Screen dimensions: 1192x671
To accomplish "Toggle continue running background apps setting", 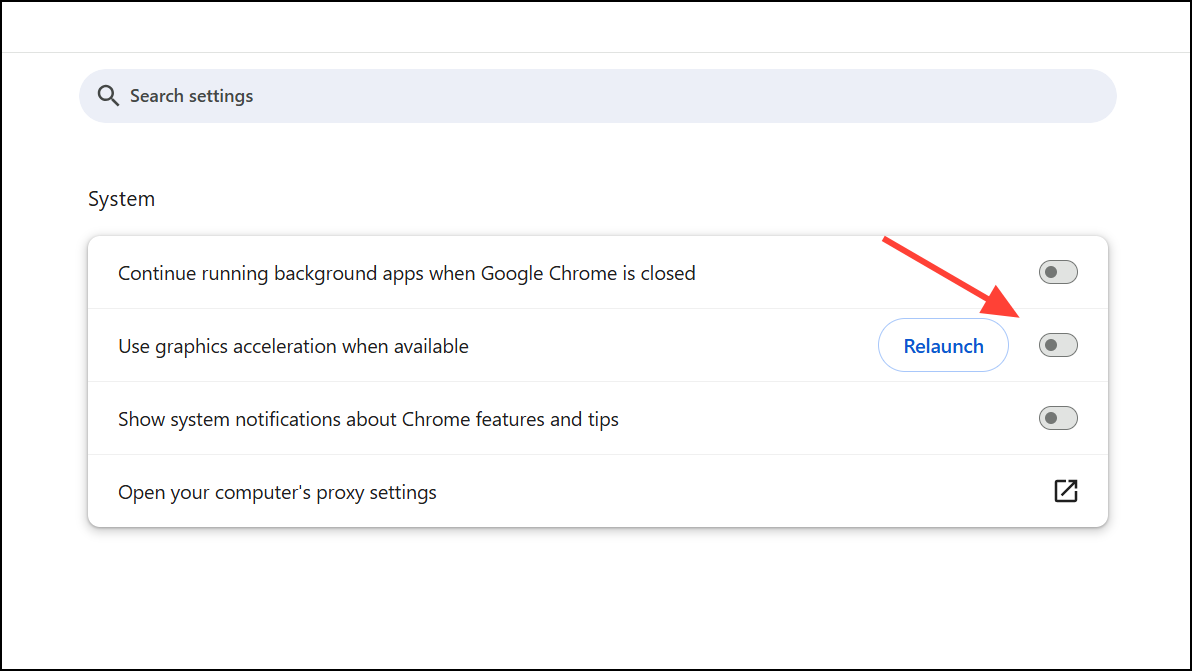I will pyautogui.click(x=1057, y=271).
